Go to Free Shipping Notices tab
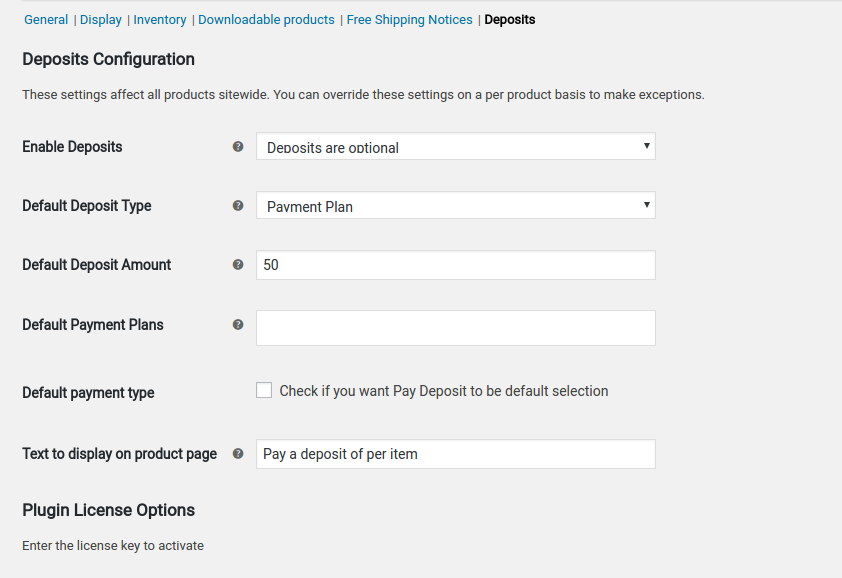Screen dimensions: 842x578 pos(410,20)
